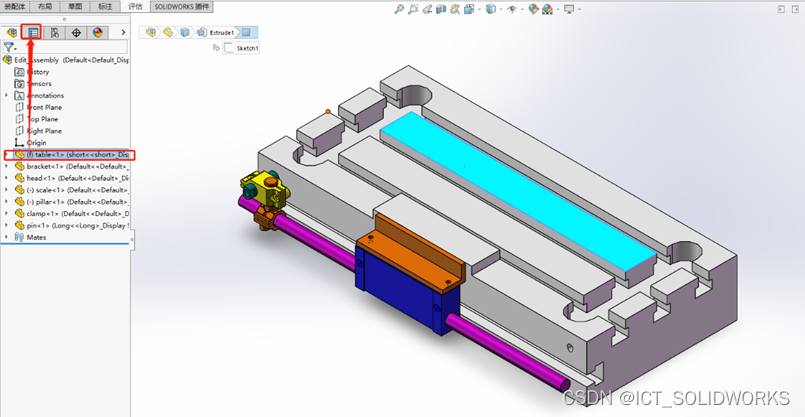Click the part component icon in breadcrumb
805x417 pixels.
click(168, 32)
